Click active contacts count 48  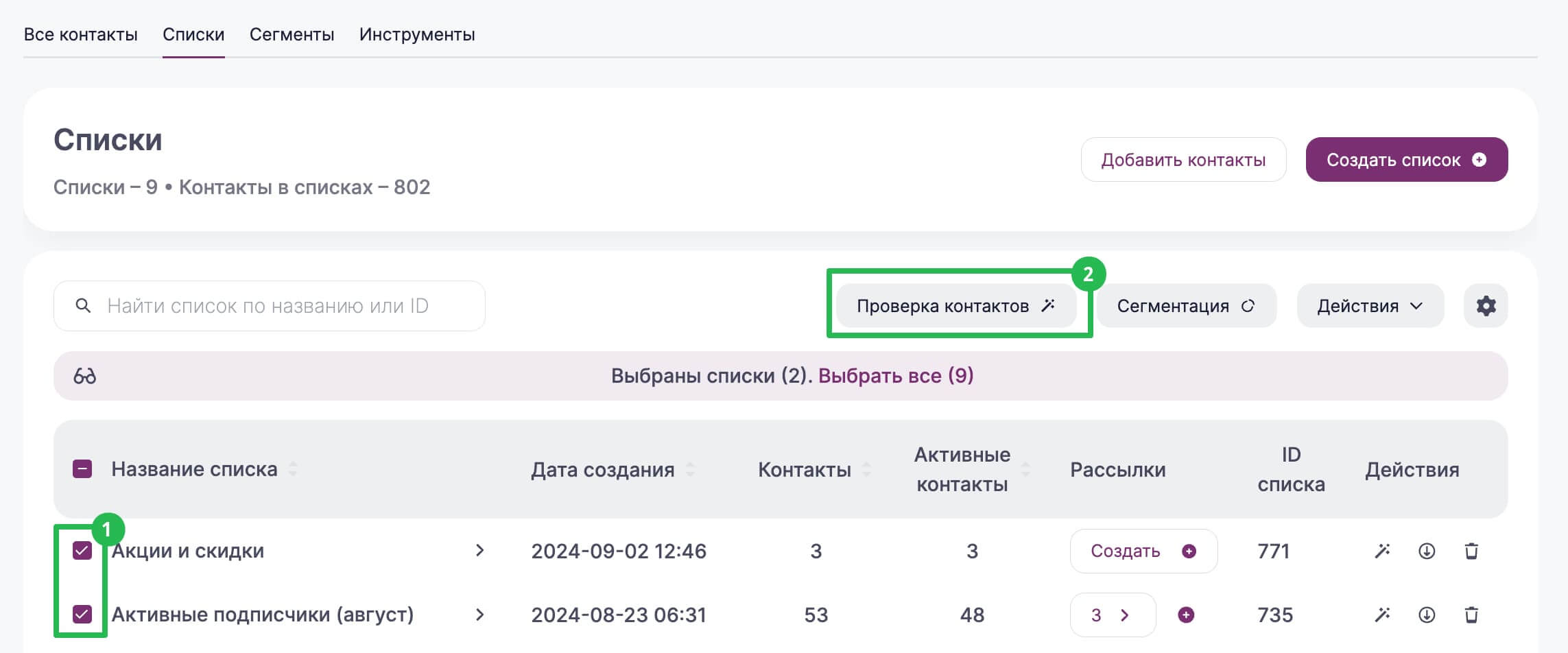[972, 615]
